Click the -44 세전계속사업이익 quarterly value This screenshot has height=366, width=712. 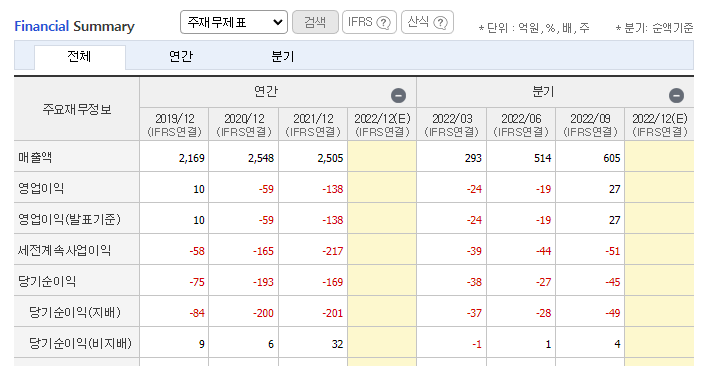pos(544,251)
